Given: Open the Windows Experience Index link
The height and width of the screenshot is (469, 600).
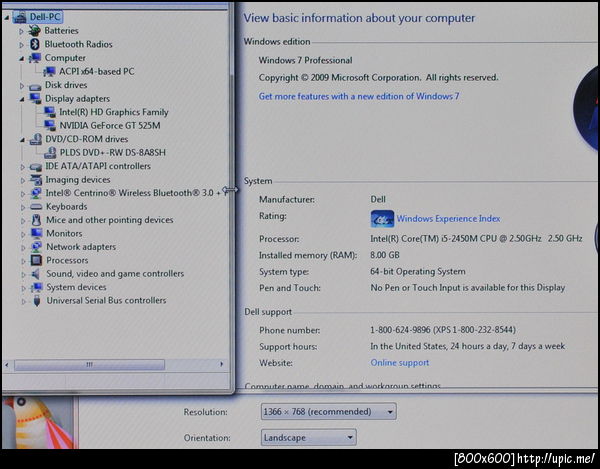Looking at the screenshot, I should coord(448,219).
